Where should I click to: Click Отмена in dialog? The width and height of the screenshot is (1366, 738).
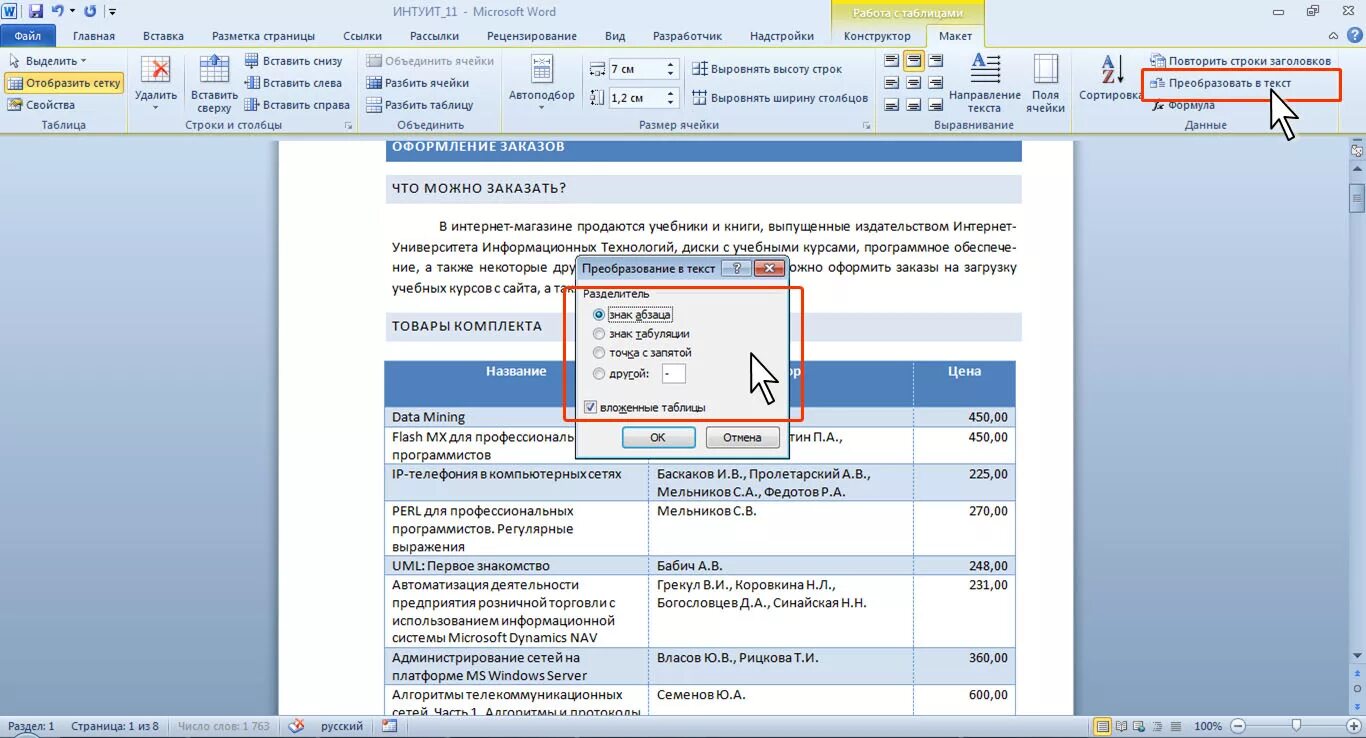742,437
